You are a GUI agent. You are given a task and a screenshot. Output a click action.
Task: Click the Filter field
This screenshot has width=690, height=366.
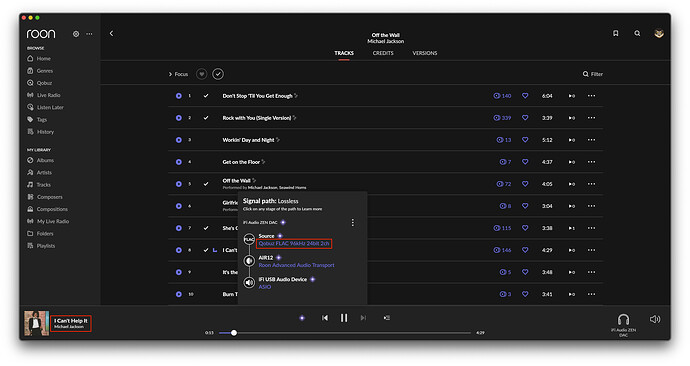tap(593, 74)
